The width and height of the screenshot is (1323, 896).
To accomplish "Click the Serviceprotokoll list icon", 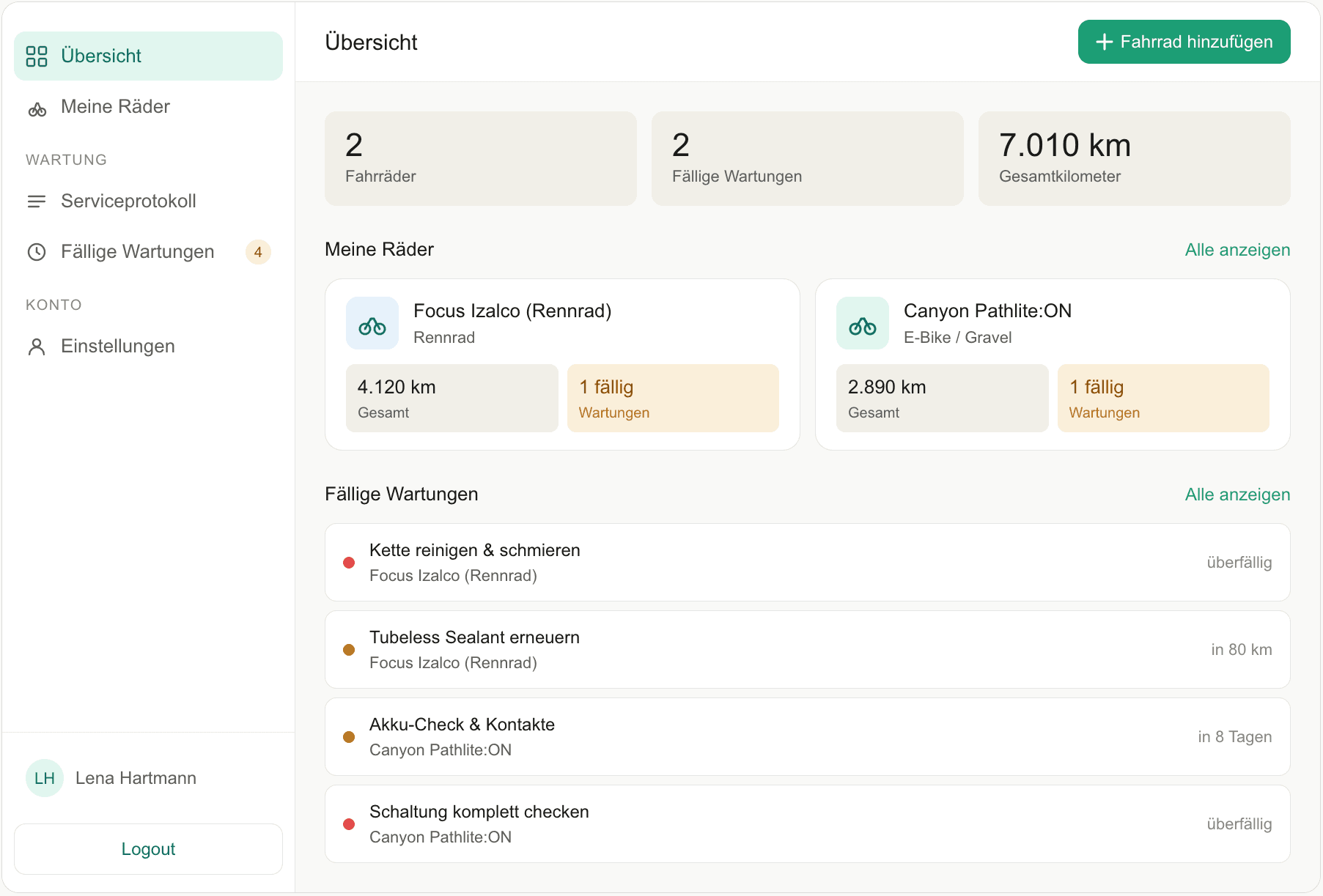I will (37, 201).
